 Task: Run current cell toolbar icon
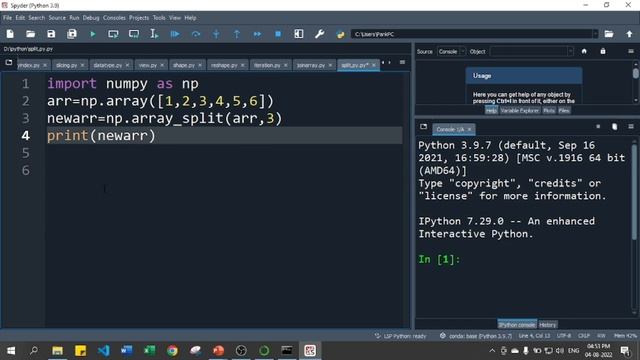coord(113,34)
